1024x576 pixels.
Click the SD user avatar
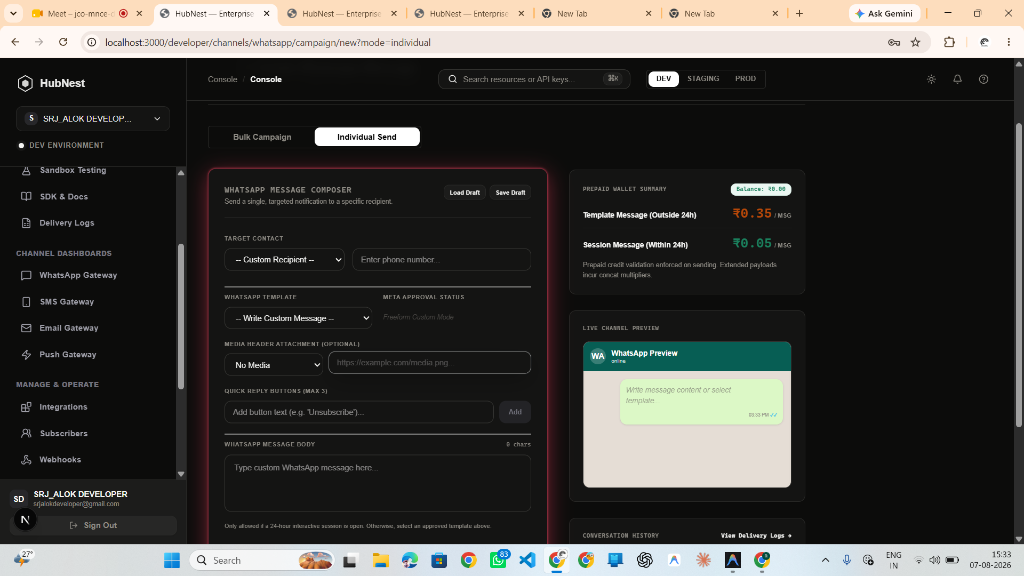tap(19, 499)
